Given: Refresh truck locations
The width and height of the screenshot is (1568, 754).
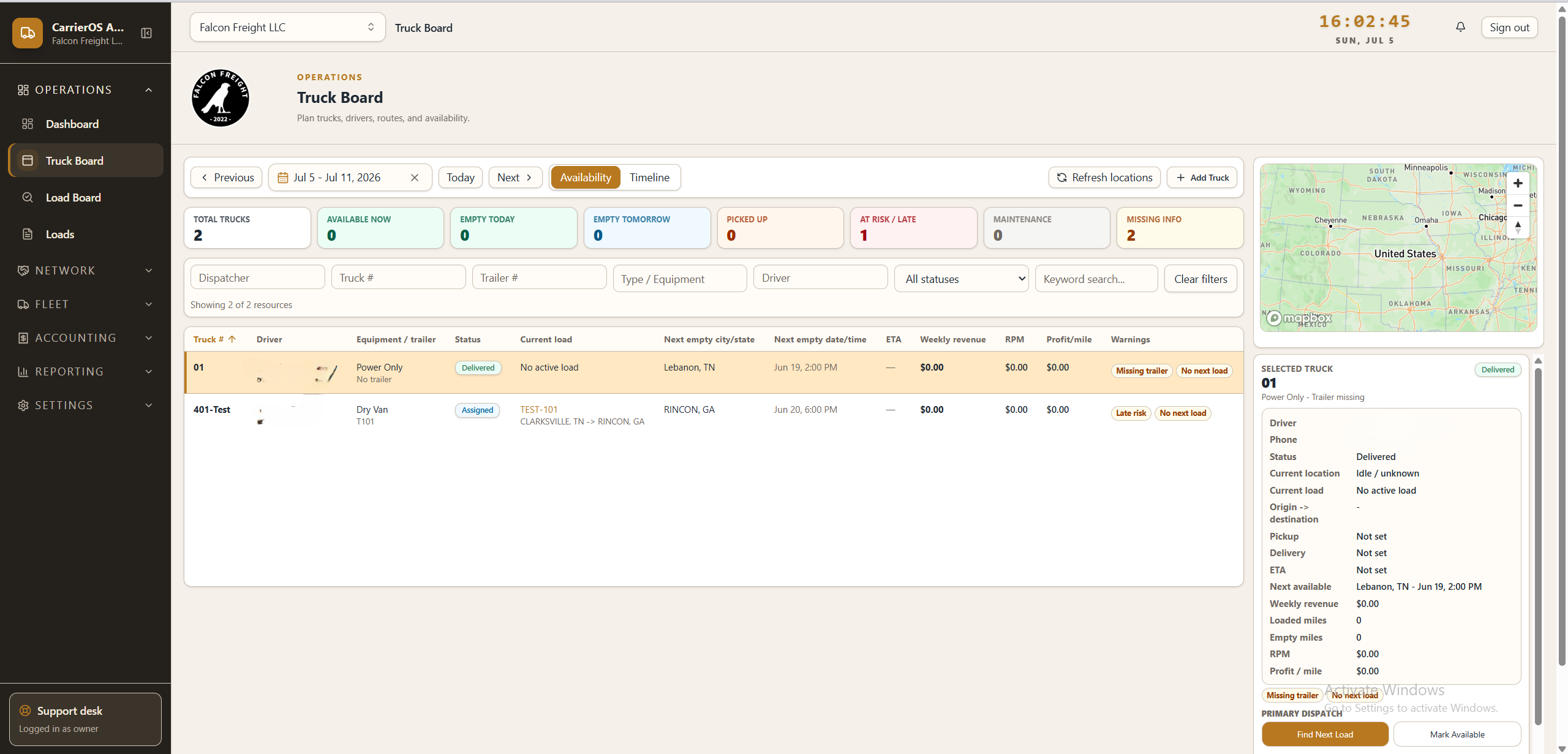Looking at the screenshot, I should 1104,178.
